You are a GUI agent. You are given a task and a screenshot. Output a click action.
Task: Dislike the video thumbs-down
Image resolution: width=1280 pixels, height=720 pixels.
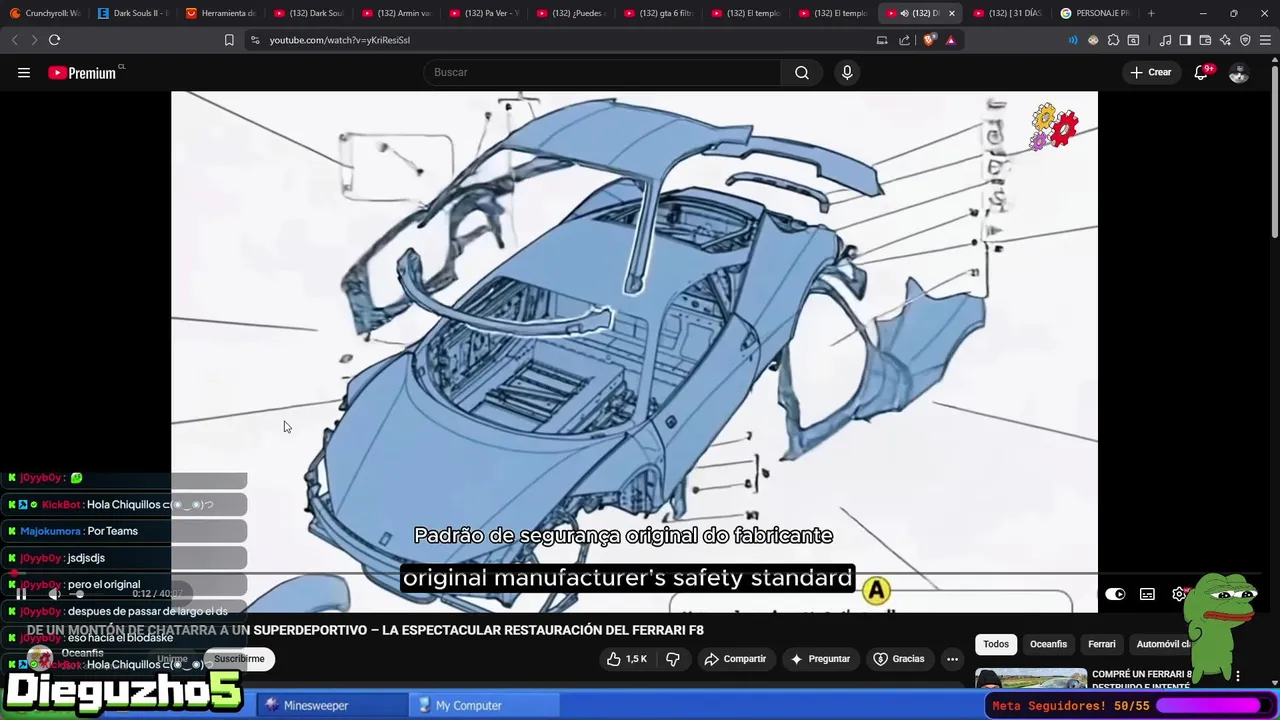click(x=673, y=659)
